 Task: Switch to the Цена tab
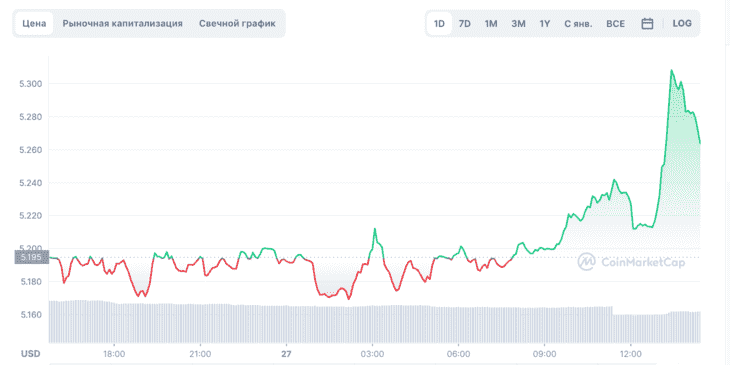34,23
